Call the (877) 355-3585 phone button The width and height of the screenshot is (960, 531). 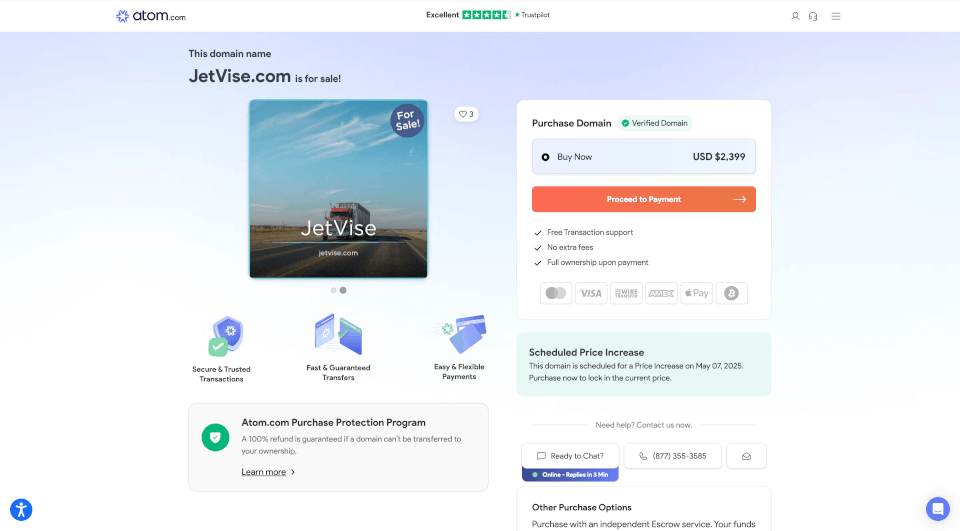tap(673, 456)
